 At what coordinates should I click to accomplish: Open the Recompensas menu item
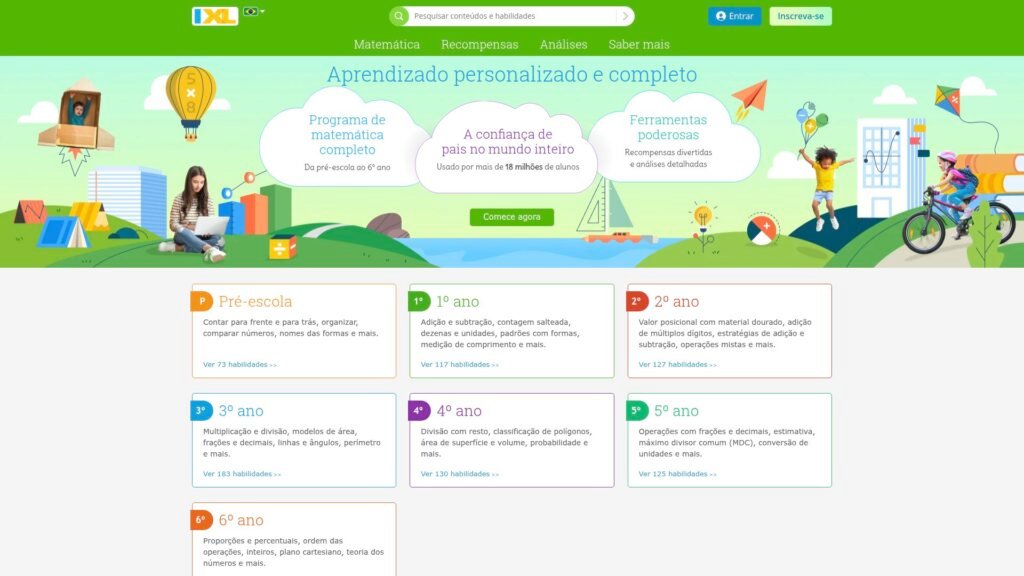point(480,44)
